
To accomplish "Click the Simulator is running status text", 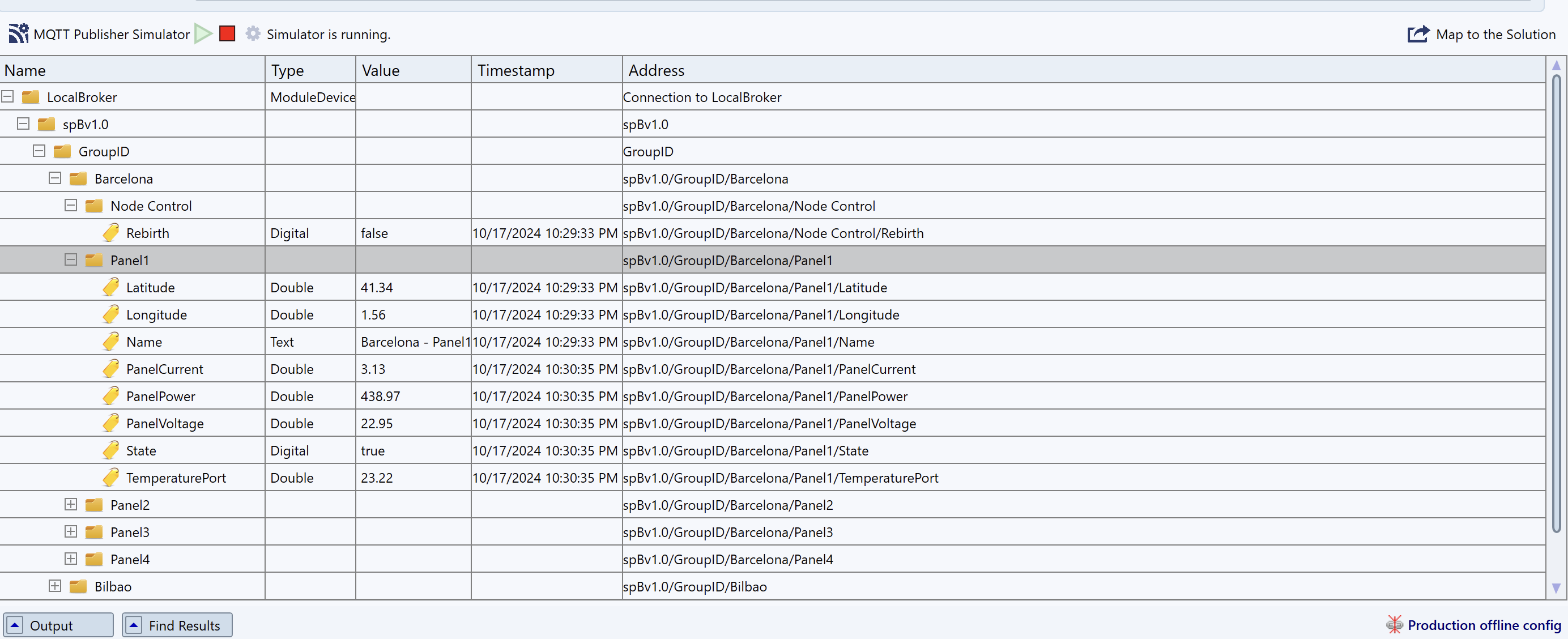I will tap(329, 35).
